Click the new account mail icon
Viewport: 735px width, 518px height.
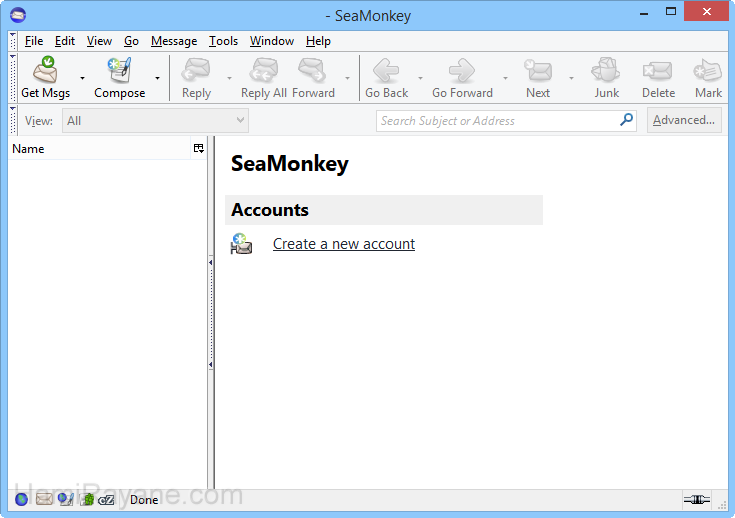(241, 244)
